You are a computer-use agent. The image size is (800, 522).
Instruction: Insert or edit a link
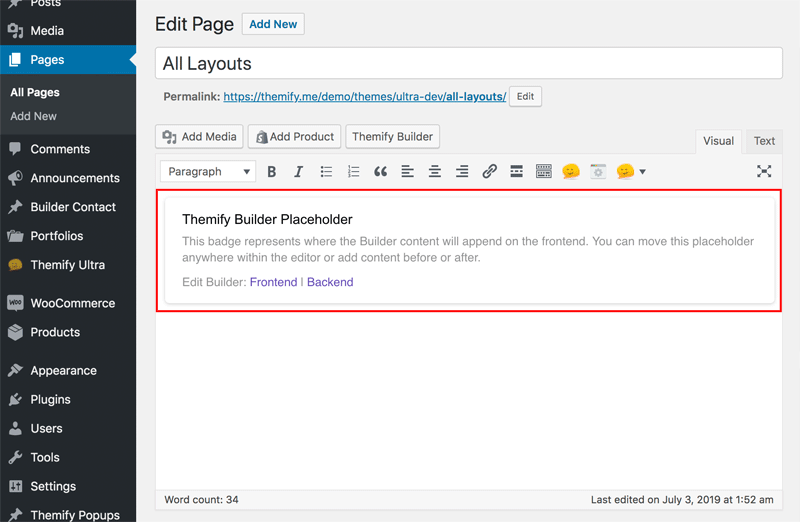[489, 171]
